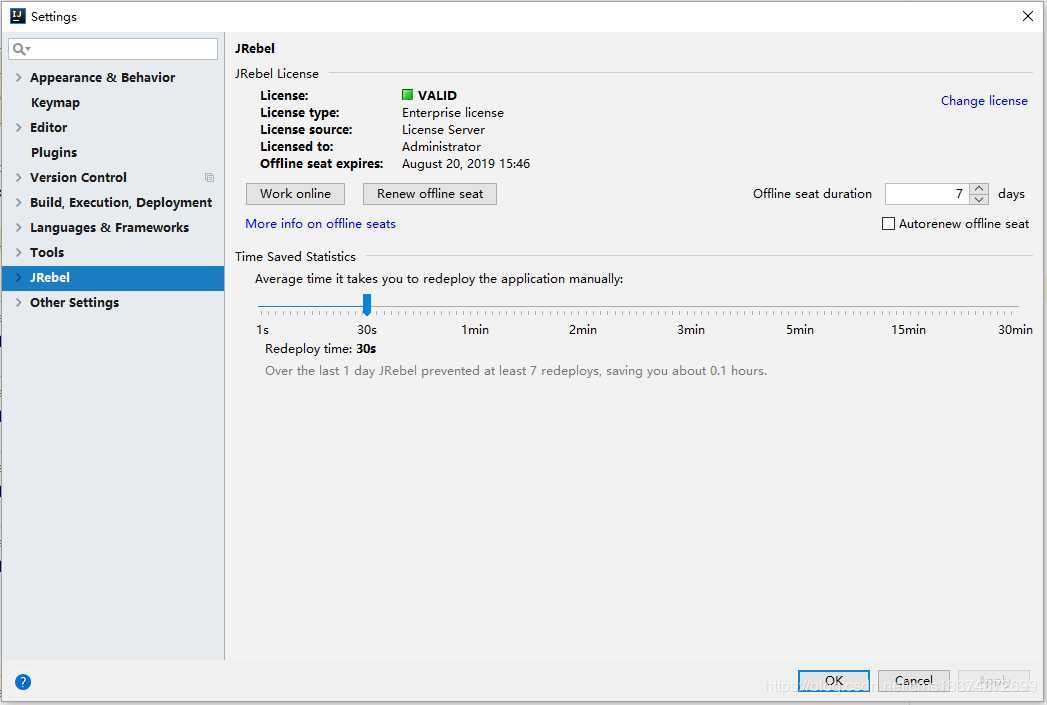Click the Work online button

[295, 194]
